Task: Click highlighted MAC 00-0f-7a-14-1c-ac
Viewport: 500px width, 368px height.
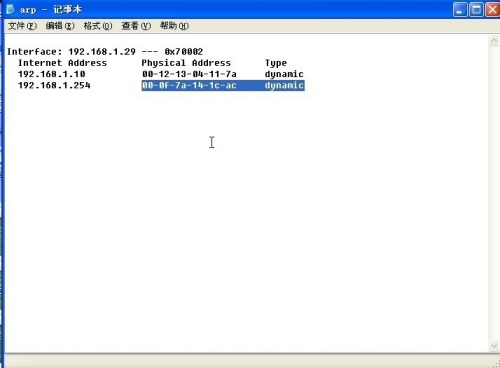Action: coord(189,85)
